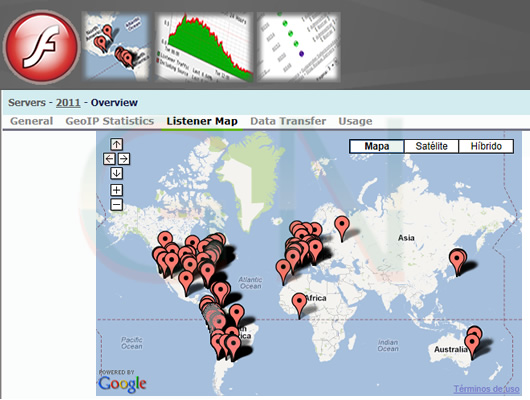Click the Asia label on the map

click(406, 238)
